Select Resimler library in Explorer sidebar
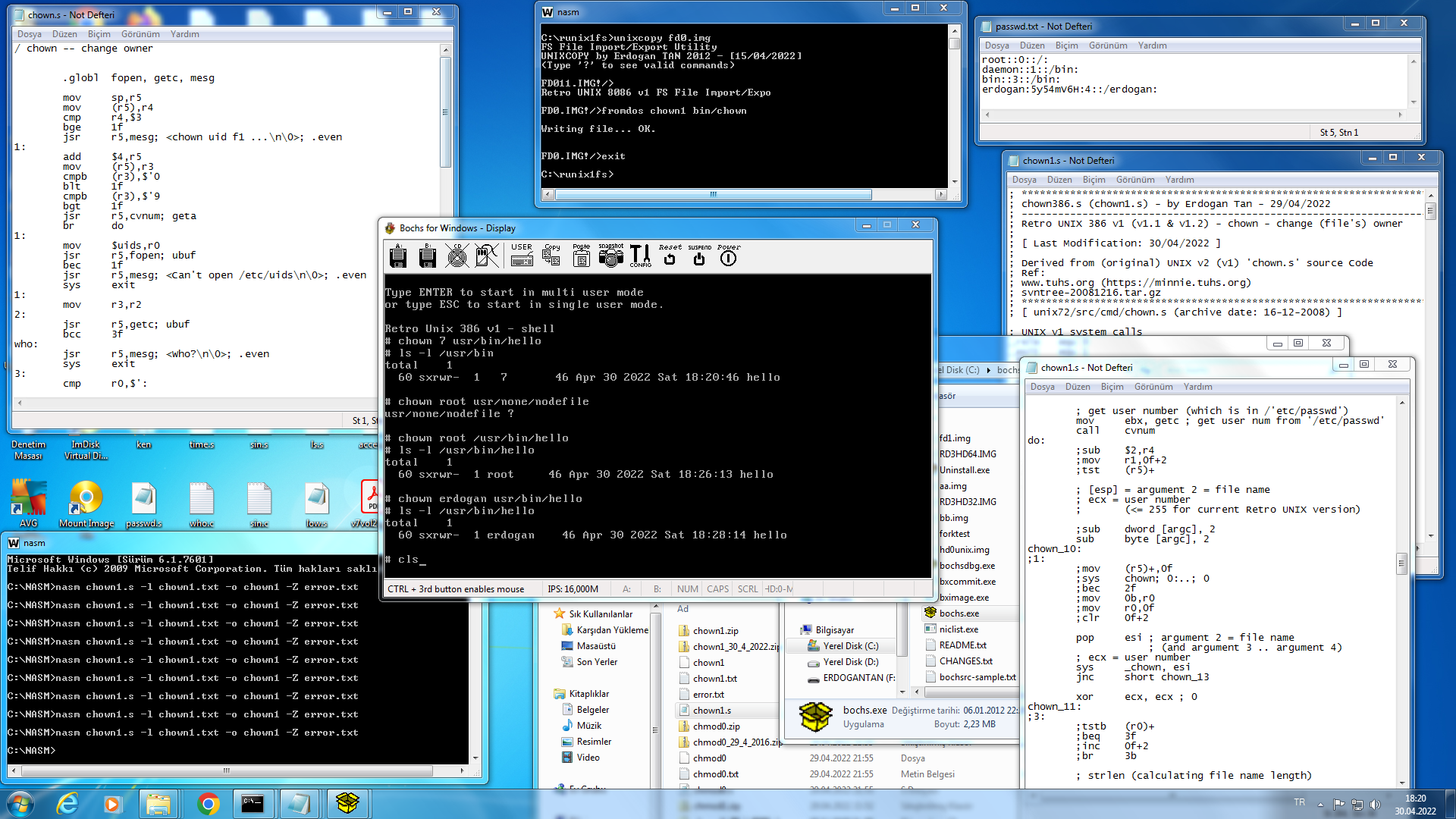 (586, 742)
